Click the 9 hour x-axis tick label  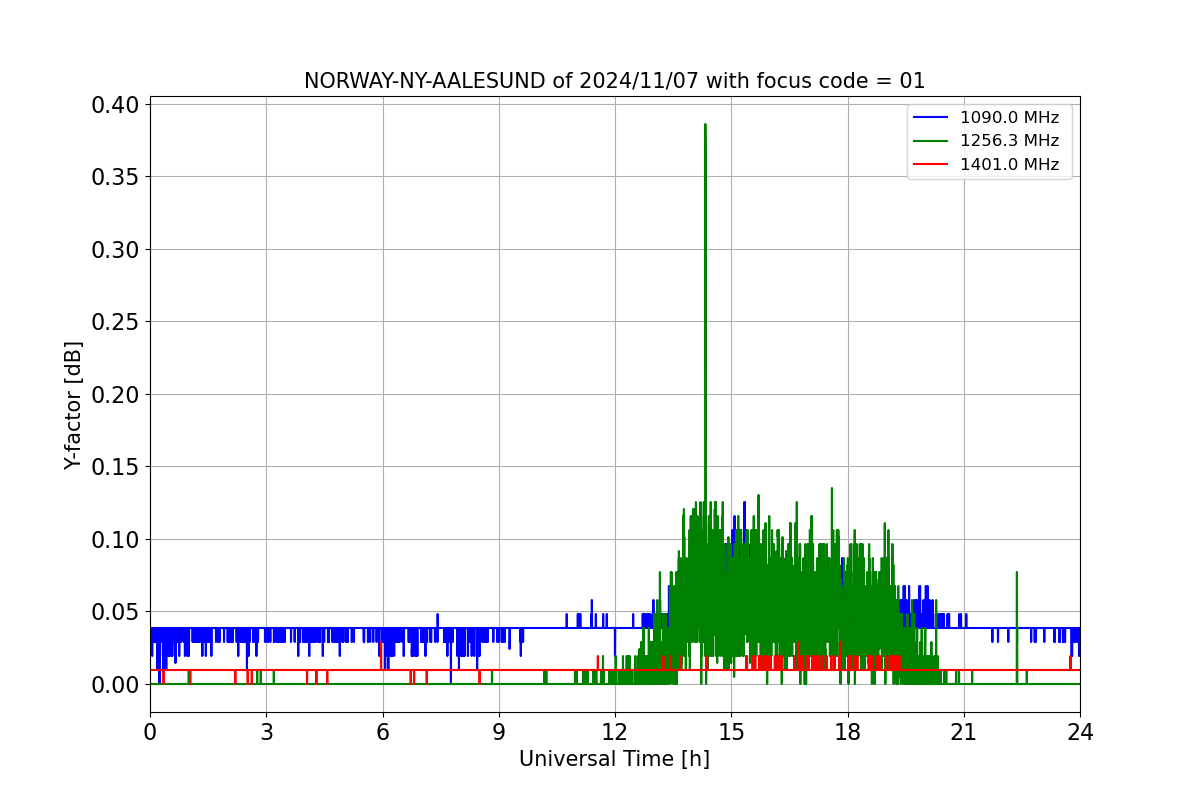click(499, 732)
